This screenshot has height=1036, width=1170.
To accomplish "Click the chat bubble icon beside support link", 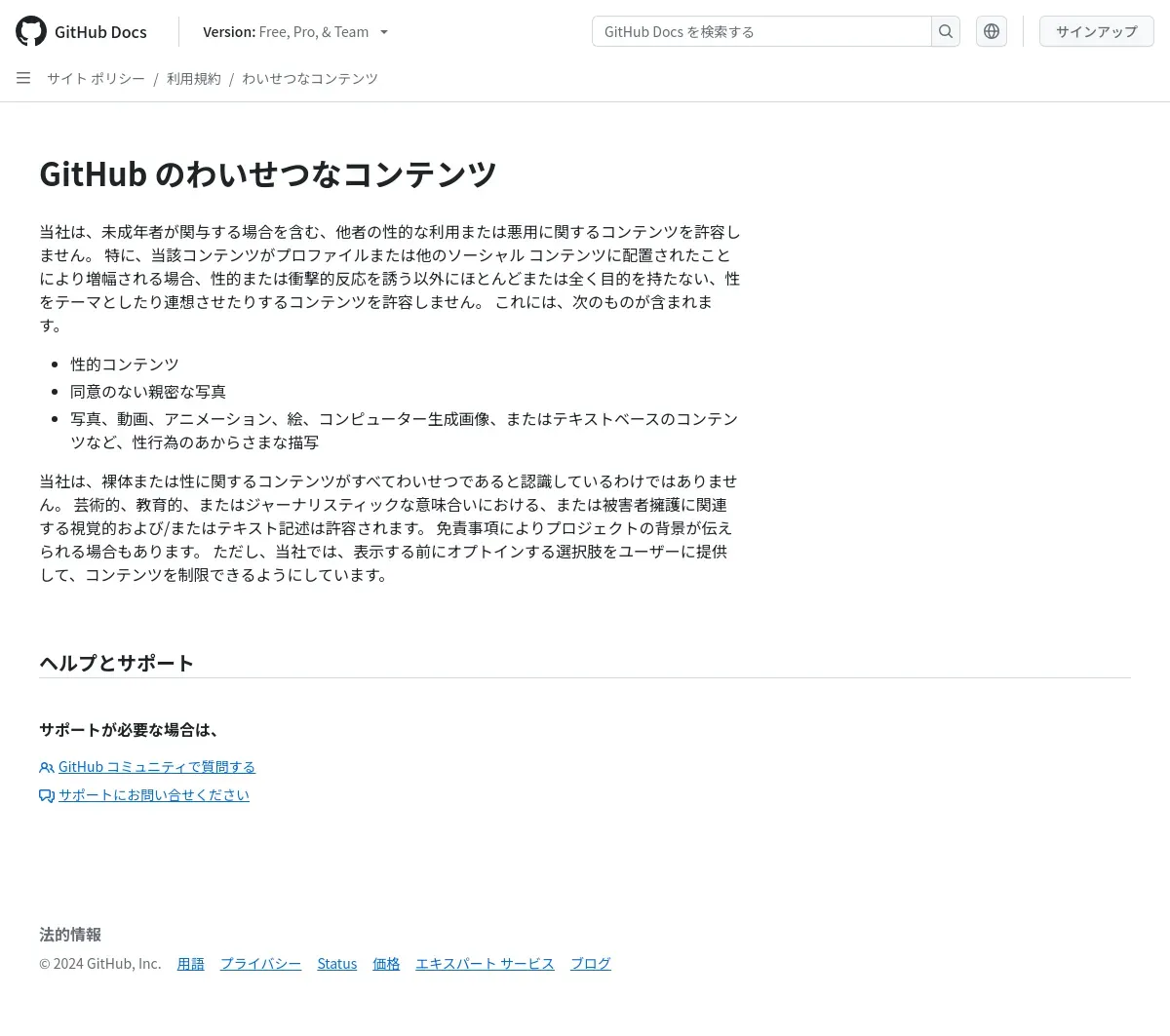I will [x=47, y=796].
